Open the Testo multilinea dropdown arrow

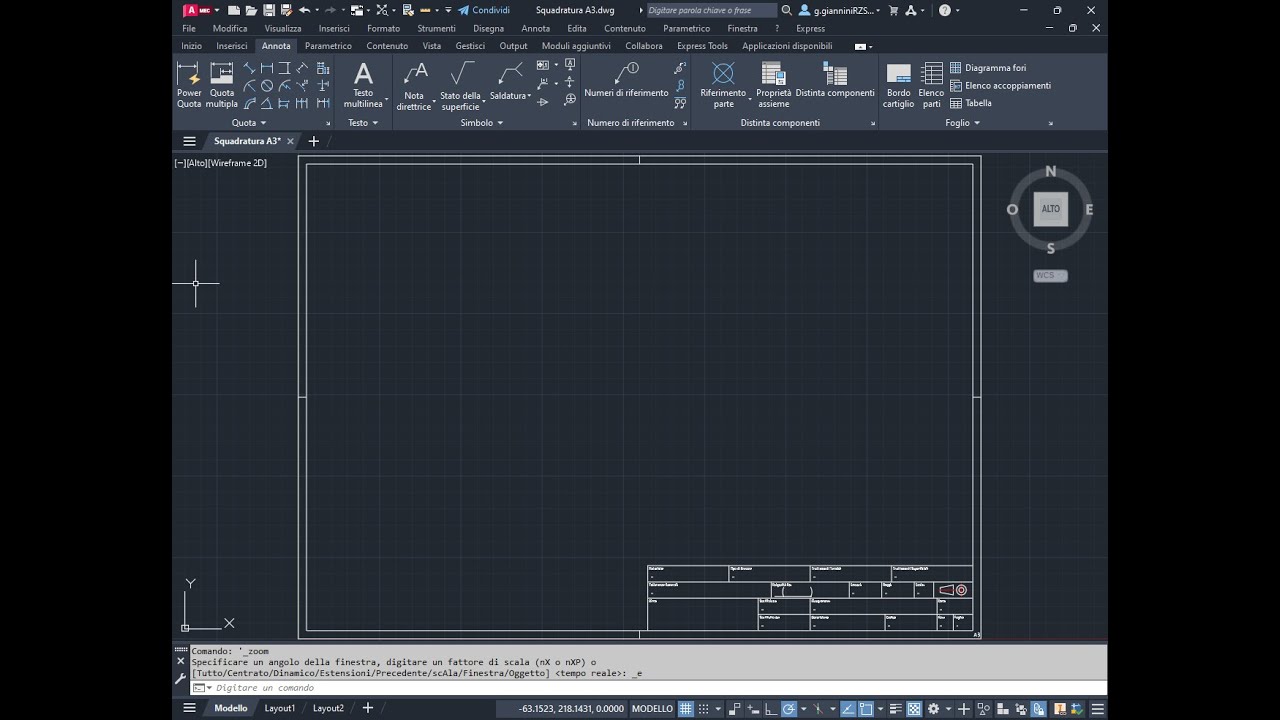pyautogui.click(x=386, y=100)
